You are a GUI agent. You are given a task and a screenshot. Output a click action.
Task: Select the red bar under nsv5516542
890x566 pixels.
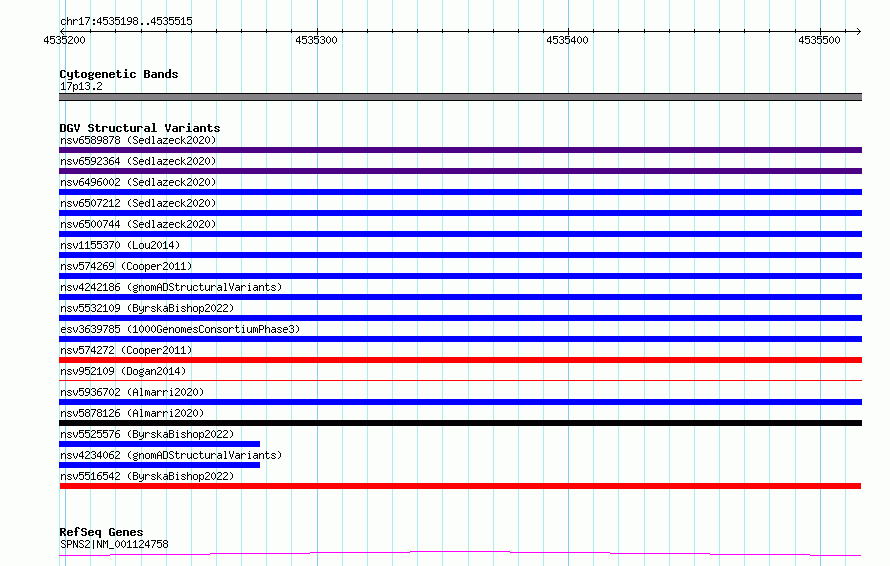click(x=460, y=486)
